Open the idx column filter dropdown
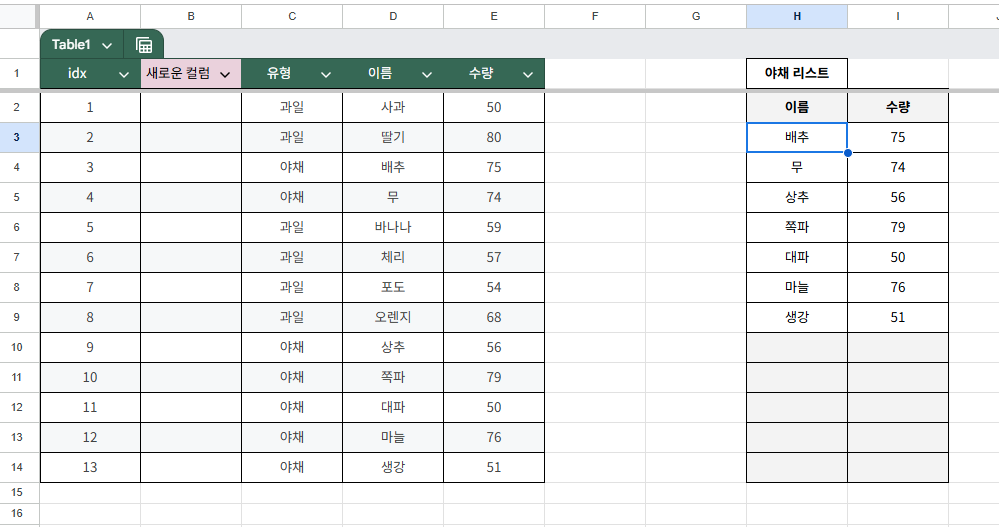Screen dimensions: 999x527 click(x=124, y=75)
